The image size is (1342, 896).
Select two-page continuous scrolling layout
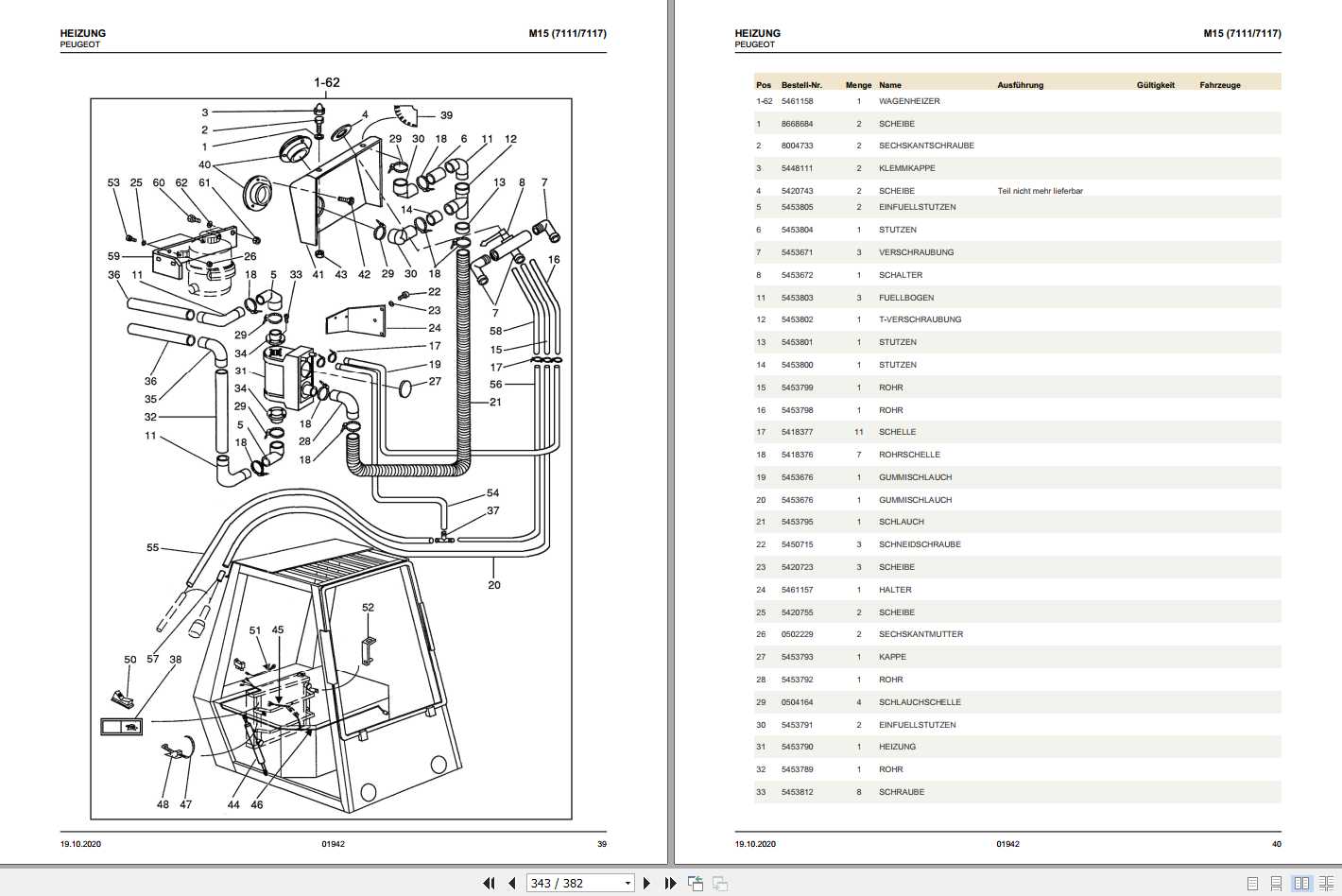click(x=1326, y=883)
